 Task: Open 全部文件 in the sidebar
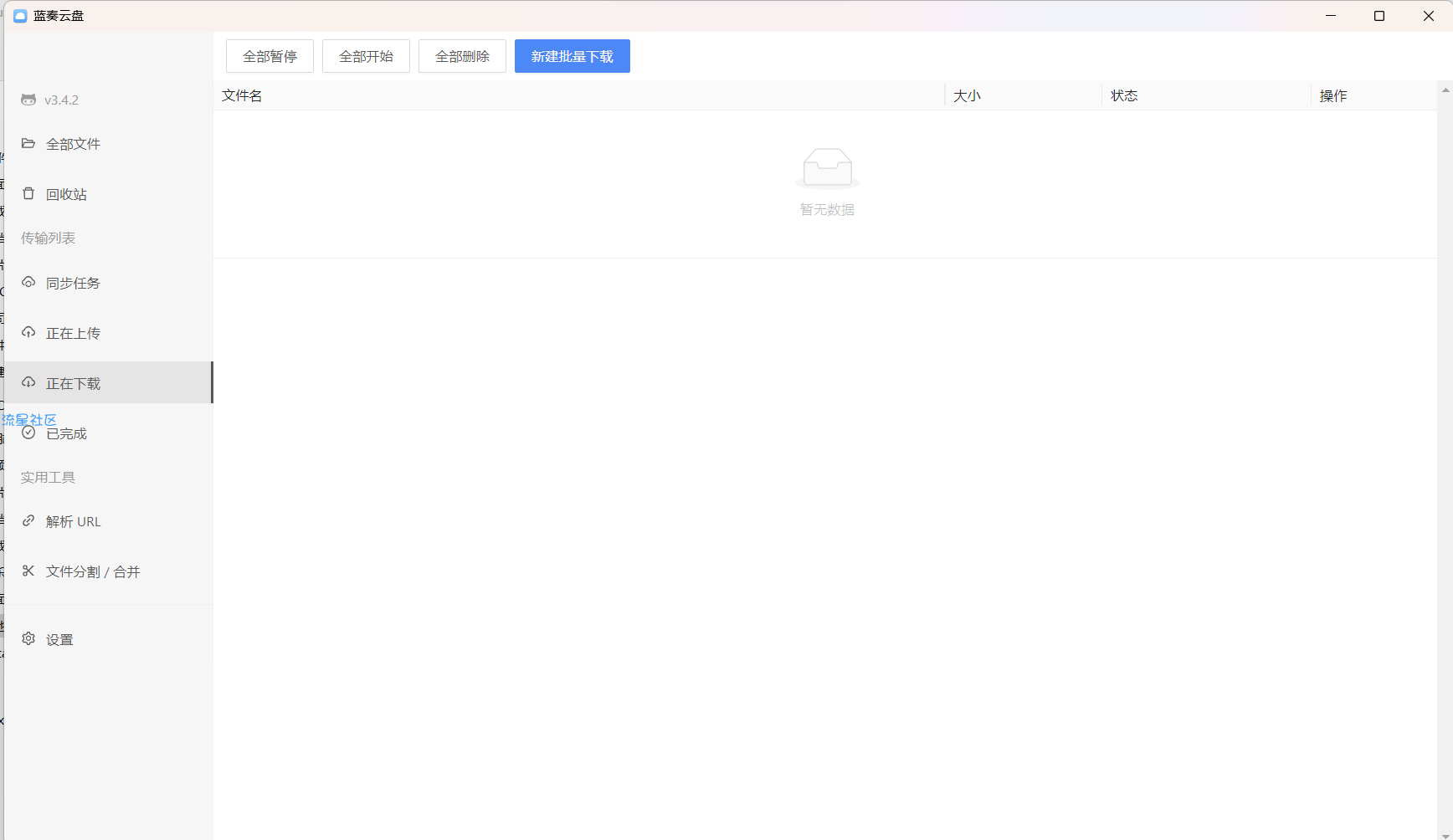click(109, 144)
